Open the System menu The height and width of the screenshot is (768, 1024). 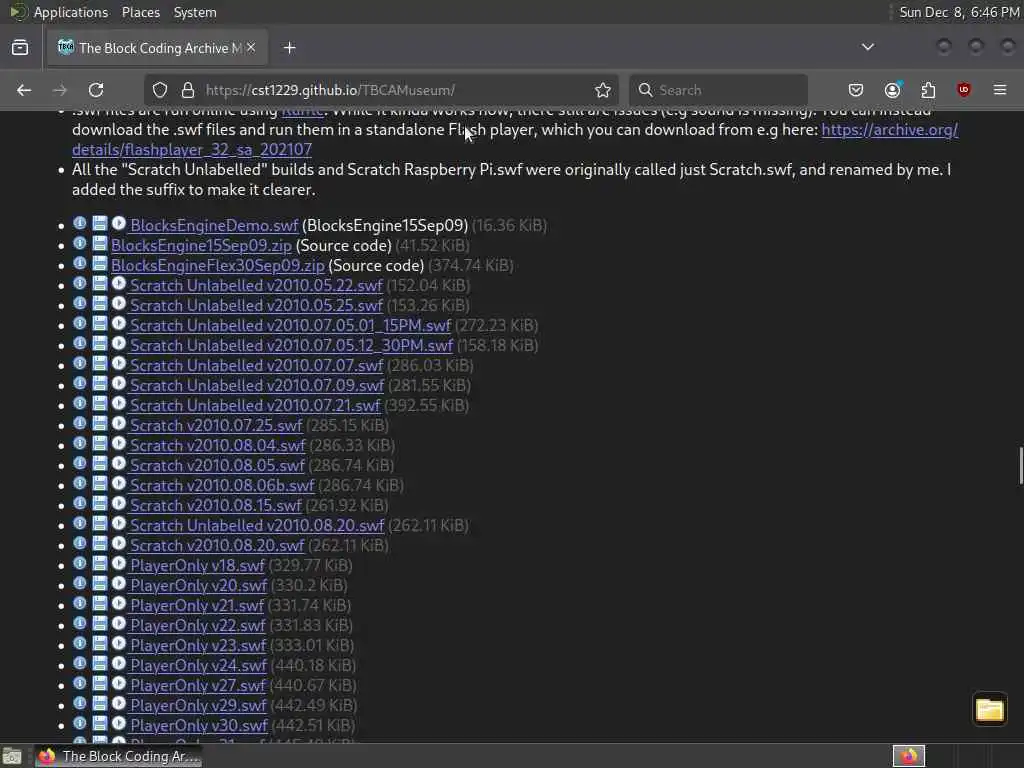point(195,12)
